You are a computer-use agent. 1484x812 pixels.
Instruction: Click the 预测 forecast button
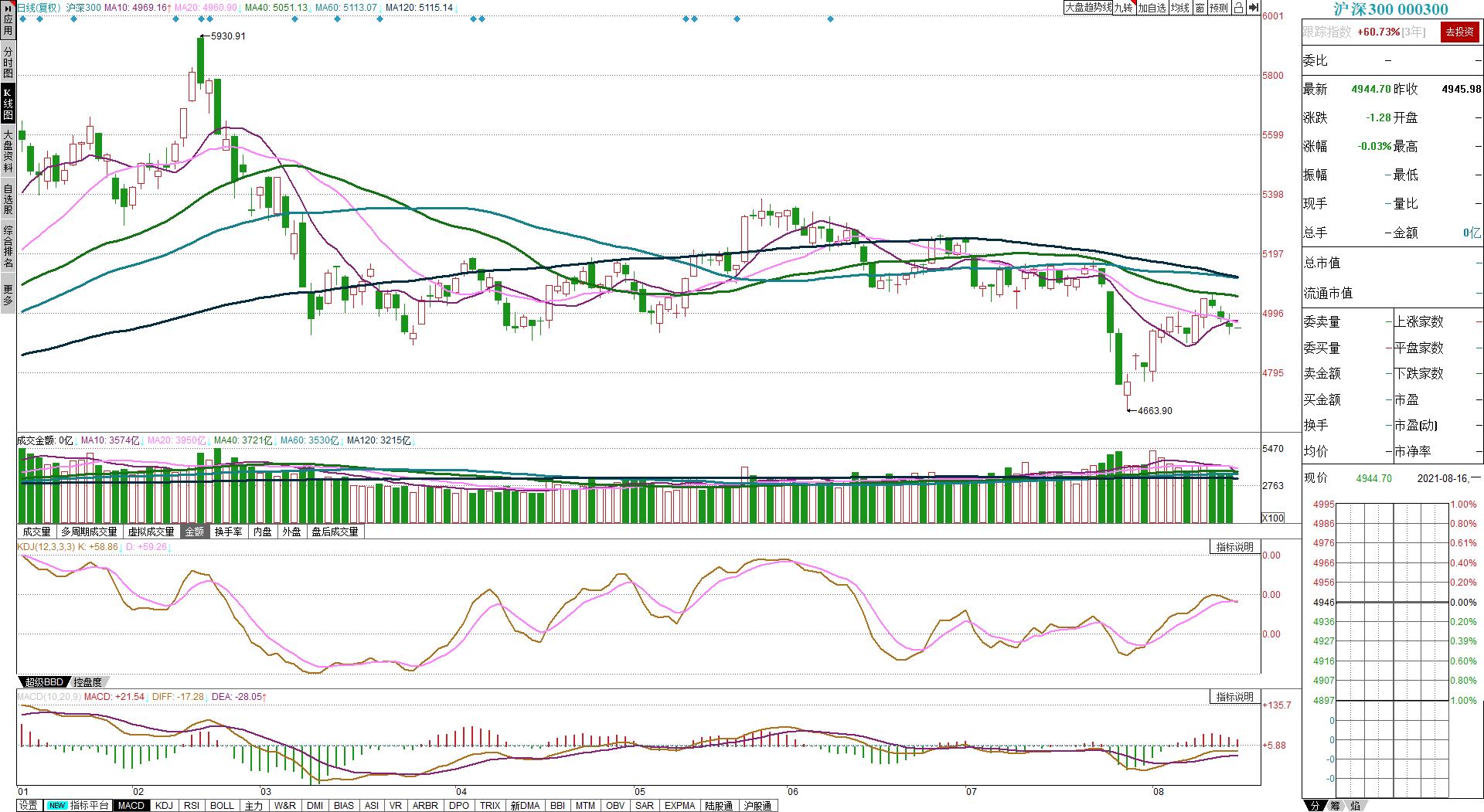(1219, 8)
